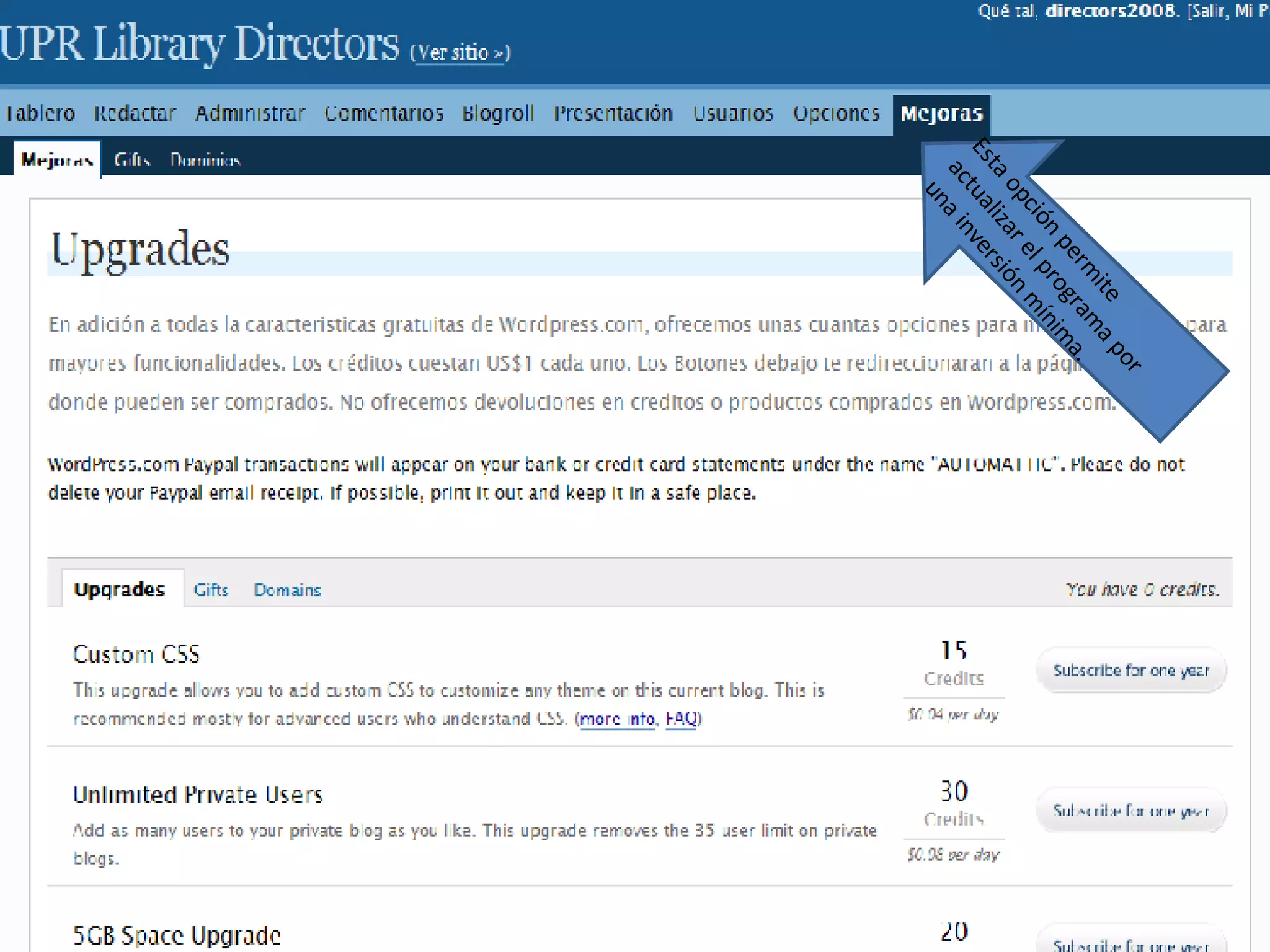Open the Redactar menu
Viewport: 1270px width, 952px height.
[x=135, y=113]
